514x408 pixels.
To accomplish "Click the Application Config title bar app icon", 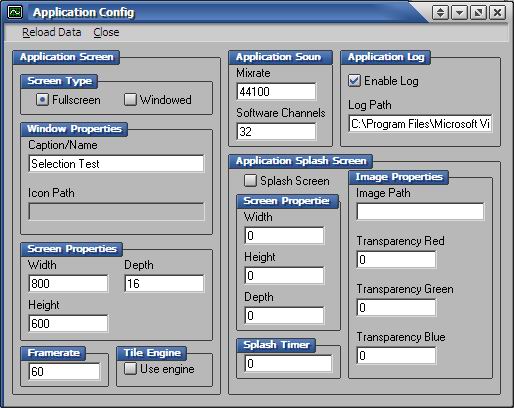I will click(x=15, y=12).
